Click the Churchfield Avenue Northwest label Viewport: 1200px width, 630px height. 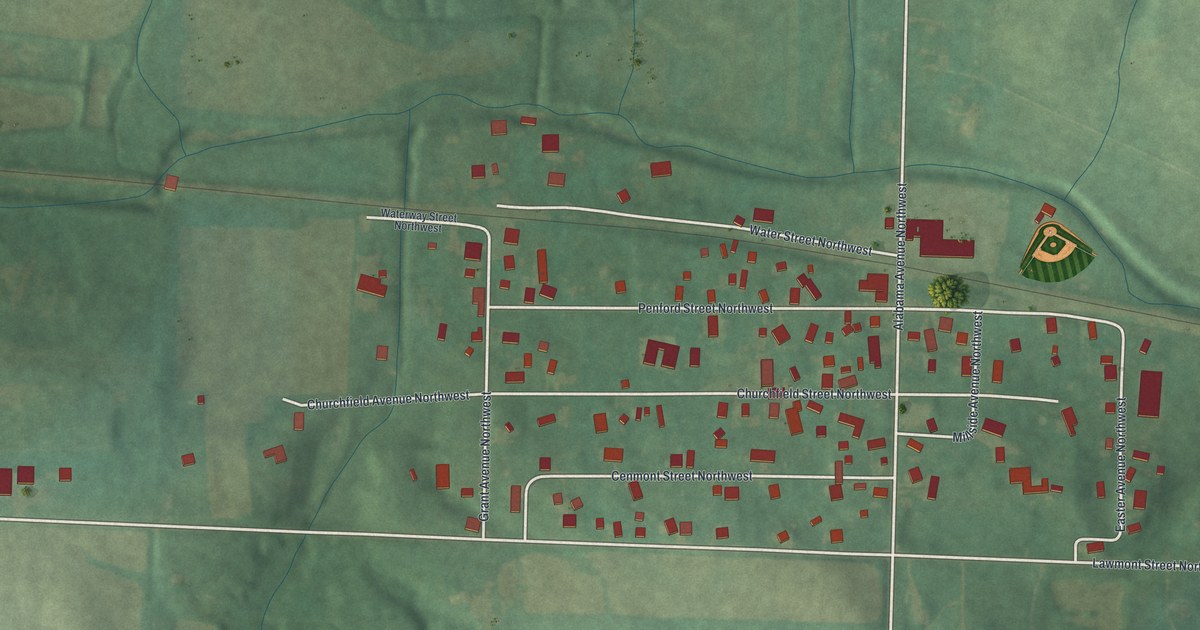[388, 400]
